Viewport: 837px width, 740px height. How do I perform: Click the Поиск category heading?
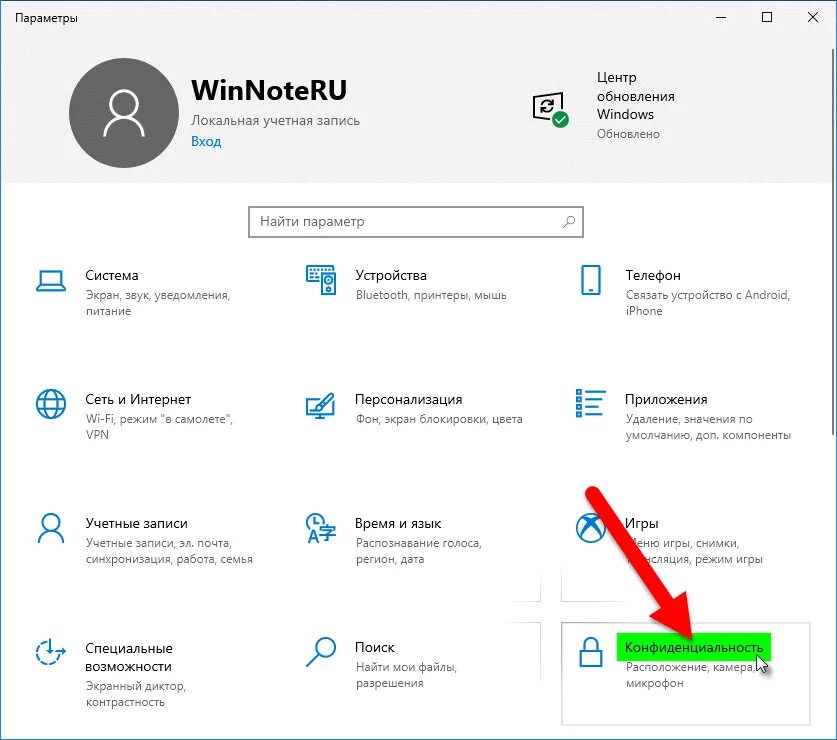point(375,648)
